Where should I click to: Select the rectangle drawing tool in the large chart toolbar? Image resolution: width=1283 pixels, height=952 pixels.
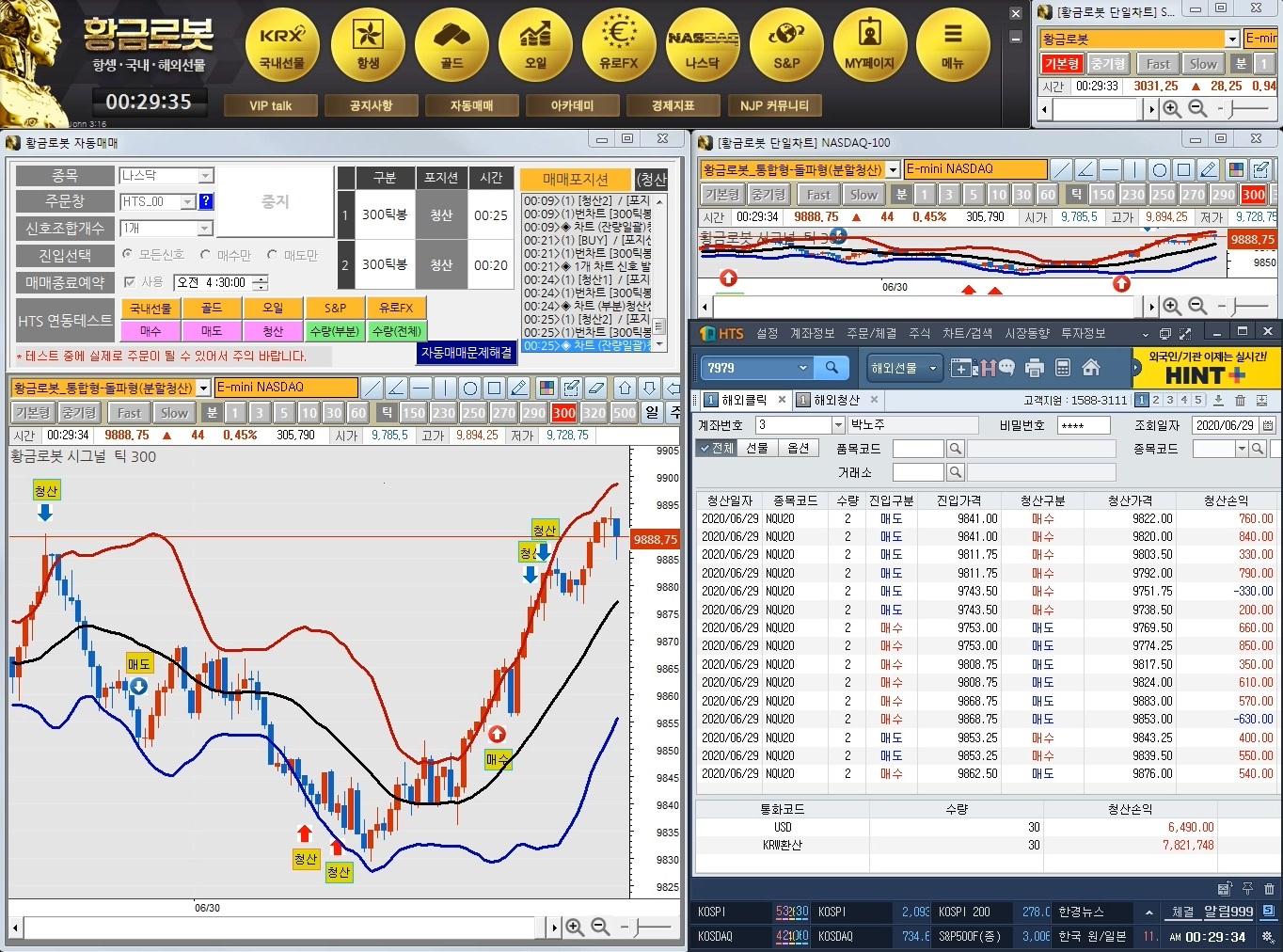pyautogui.click(x=494, y=388)
